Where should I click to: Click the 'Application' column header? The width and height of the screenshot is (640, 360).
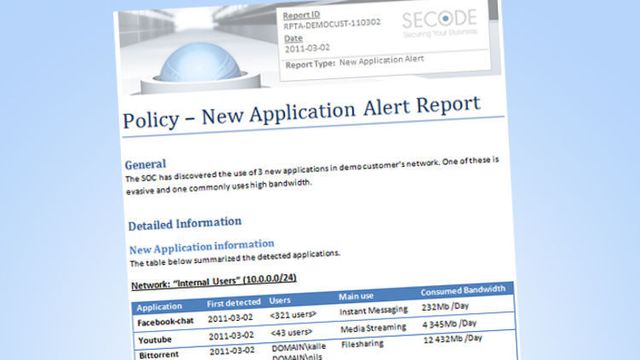[159, 307]
